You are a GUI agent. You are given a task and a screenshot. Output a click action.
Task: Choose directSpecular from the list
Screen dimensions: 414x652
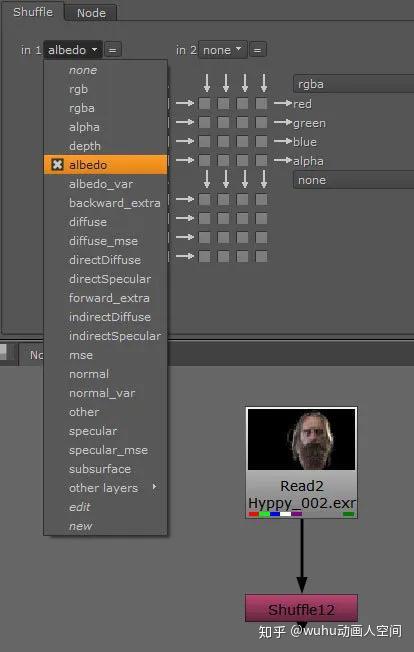(106, 279)
